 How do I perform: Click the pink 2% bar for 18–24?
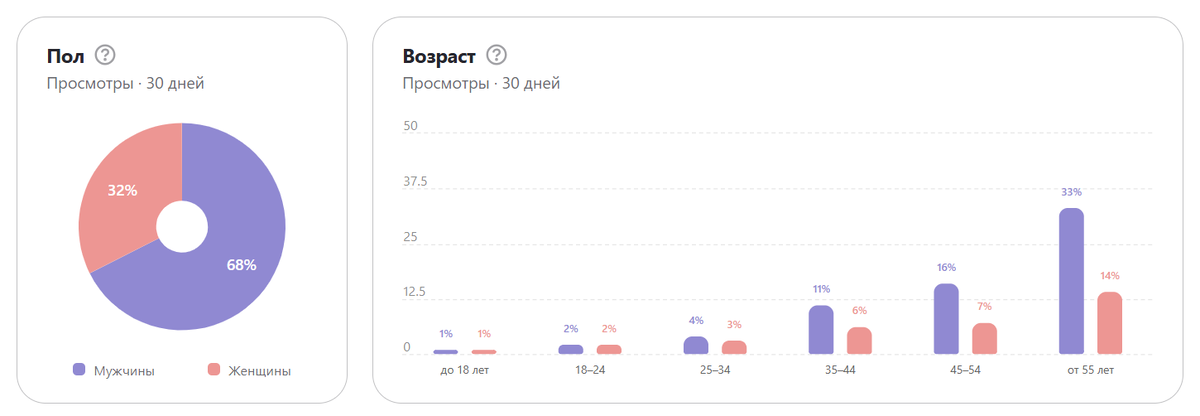coord(609,349)
